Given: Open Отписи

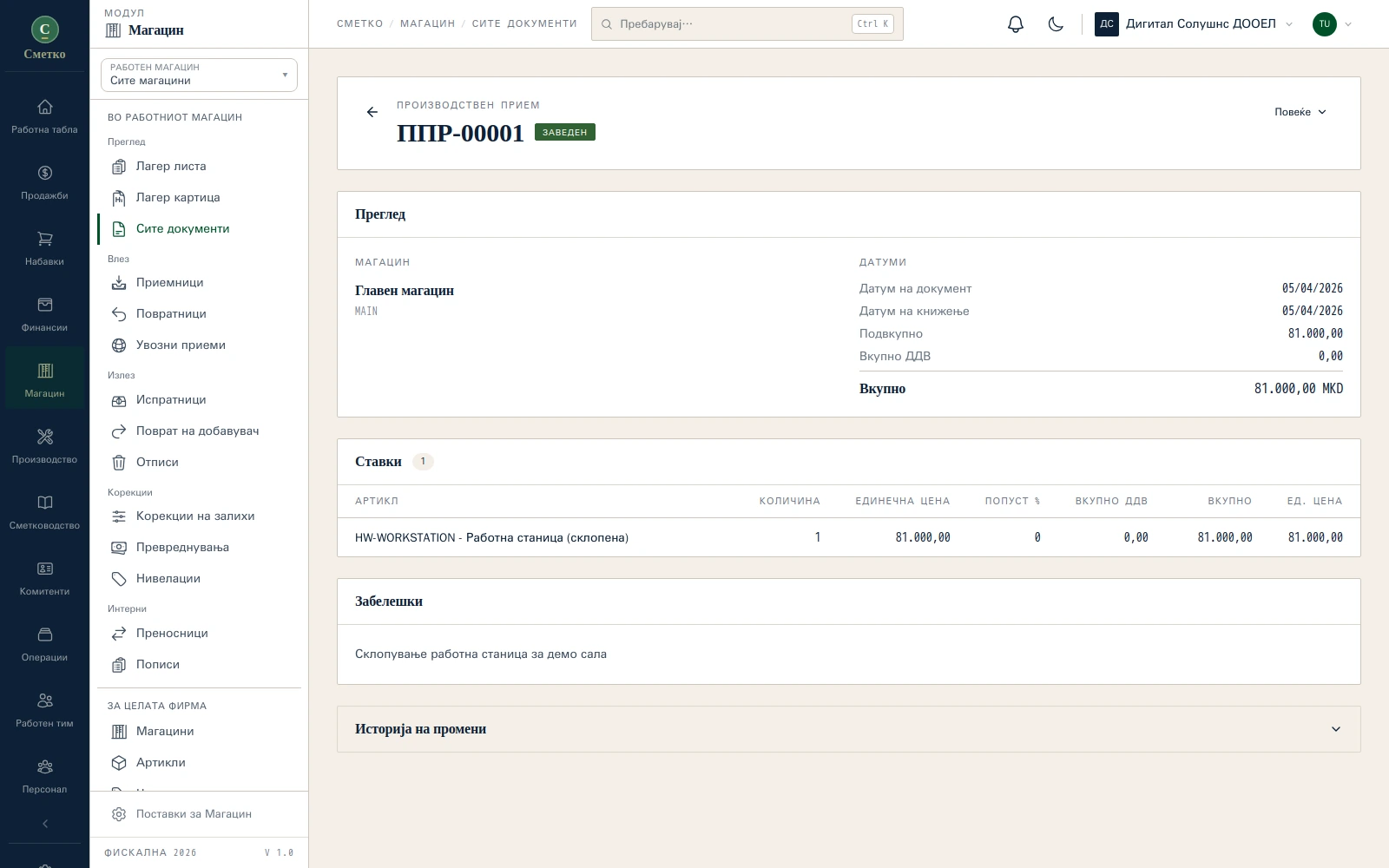Looking at the screenshot, I should click(199, 463).
